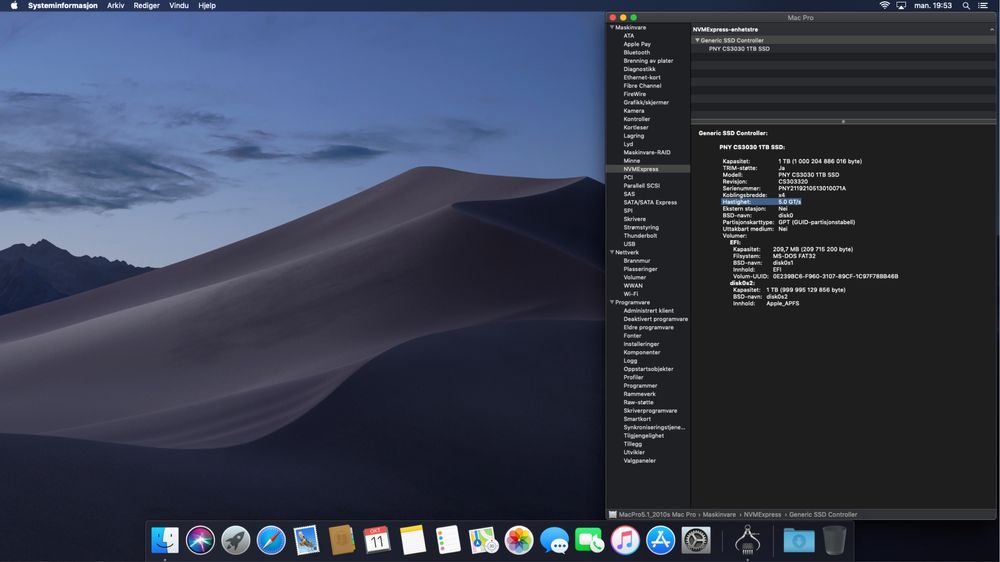Select Brenning av plater in sidebar

pyautogui.click(x=648, y=61)
